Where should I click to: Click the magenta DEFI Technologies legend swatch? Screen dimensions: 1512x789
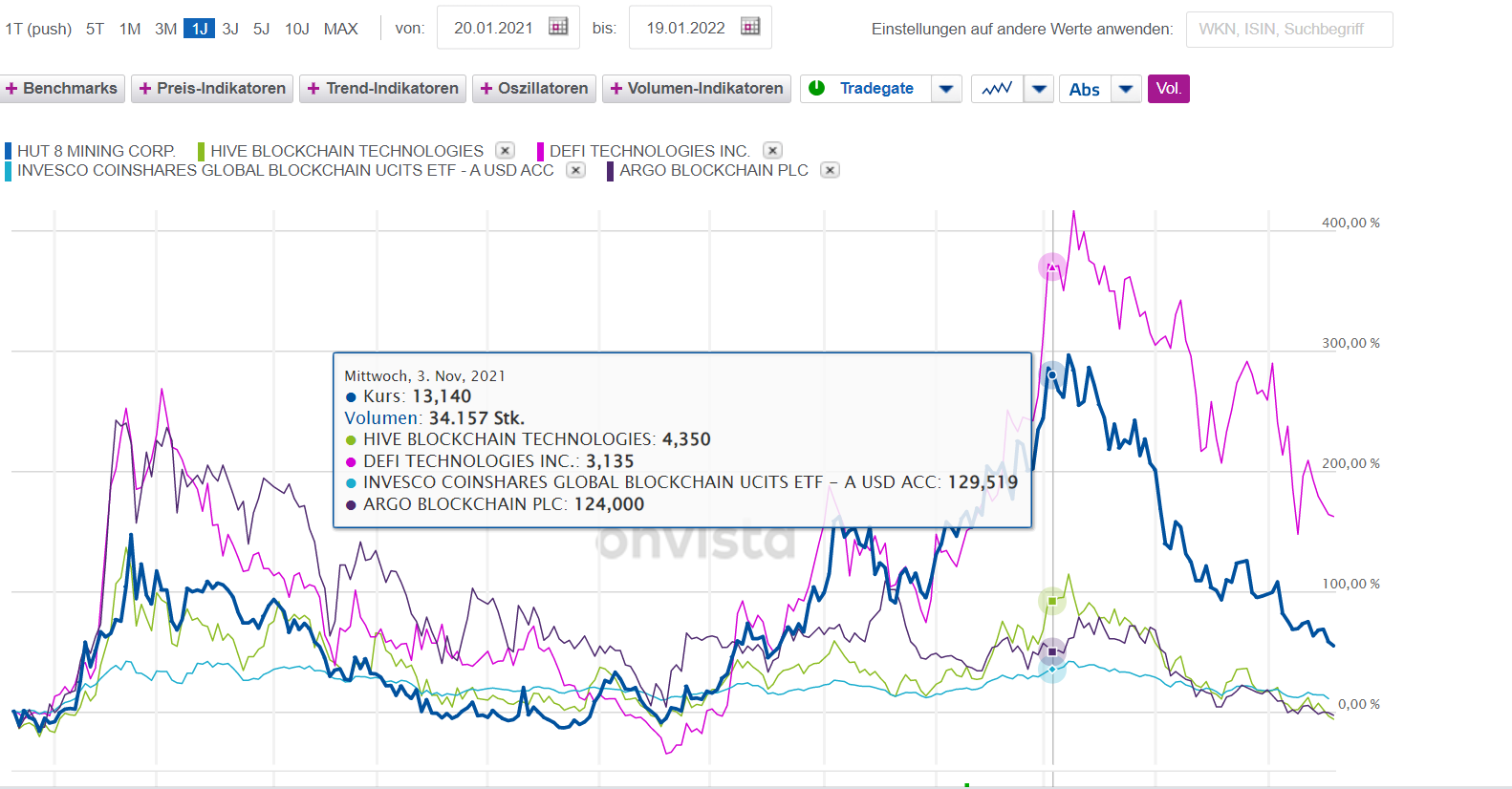coord(541,151)
